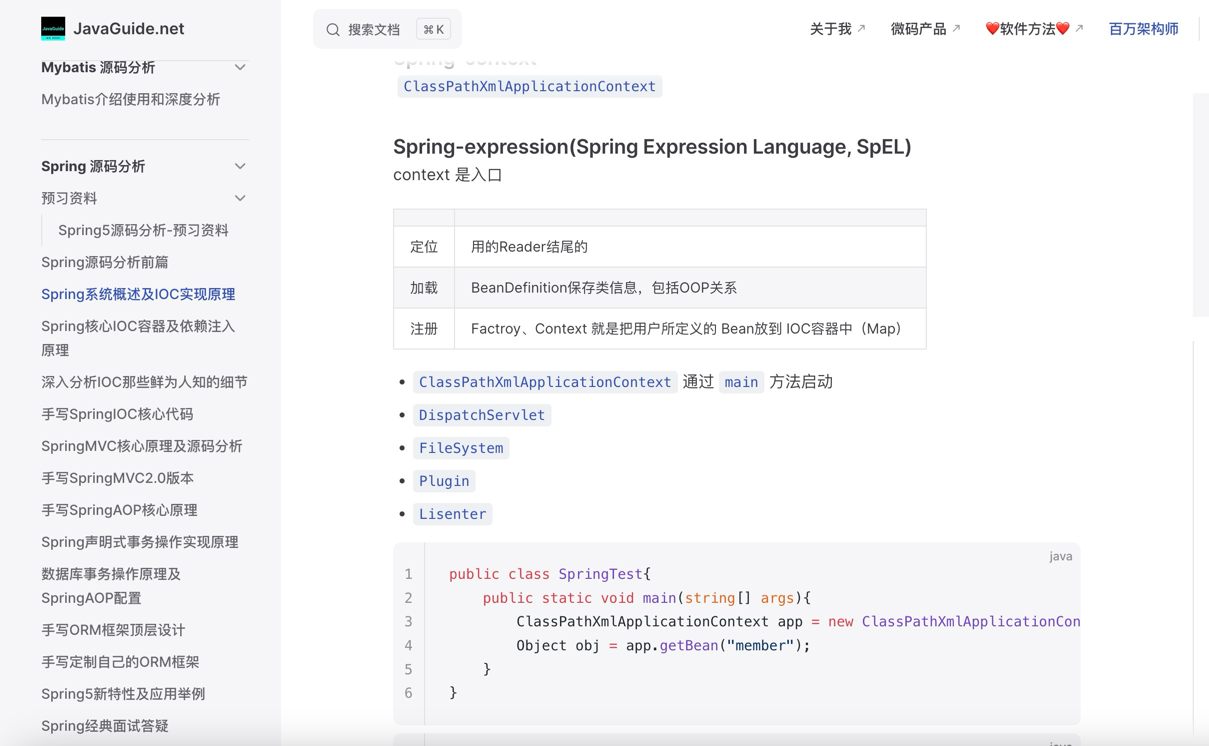1209x746 pixels.
Task: Click the Plugin bullet item
Action: (x=444, y=481)
